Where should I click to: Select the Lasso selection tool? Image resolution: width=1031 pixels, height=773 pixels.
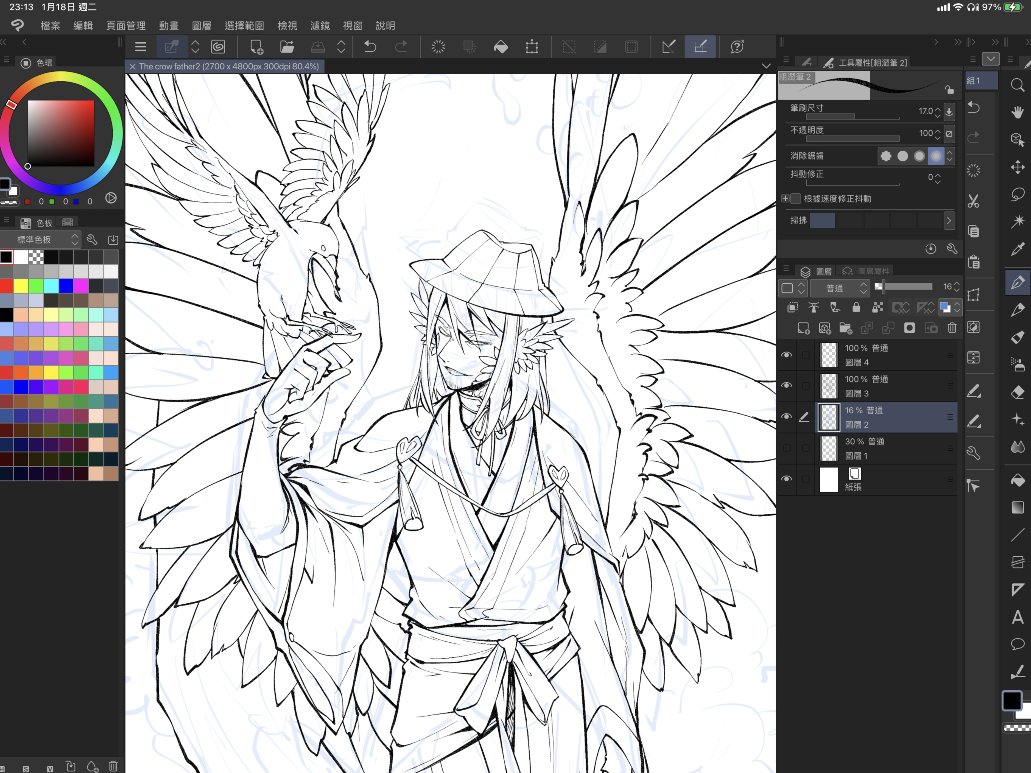pos(1017,195)
